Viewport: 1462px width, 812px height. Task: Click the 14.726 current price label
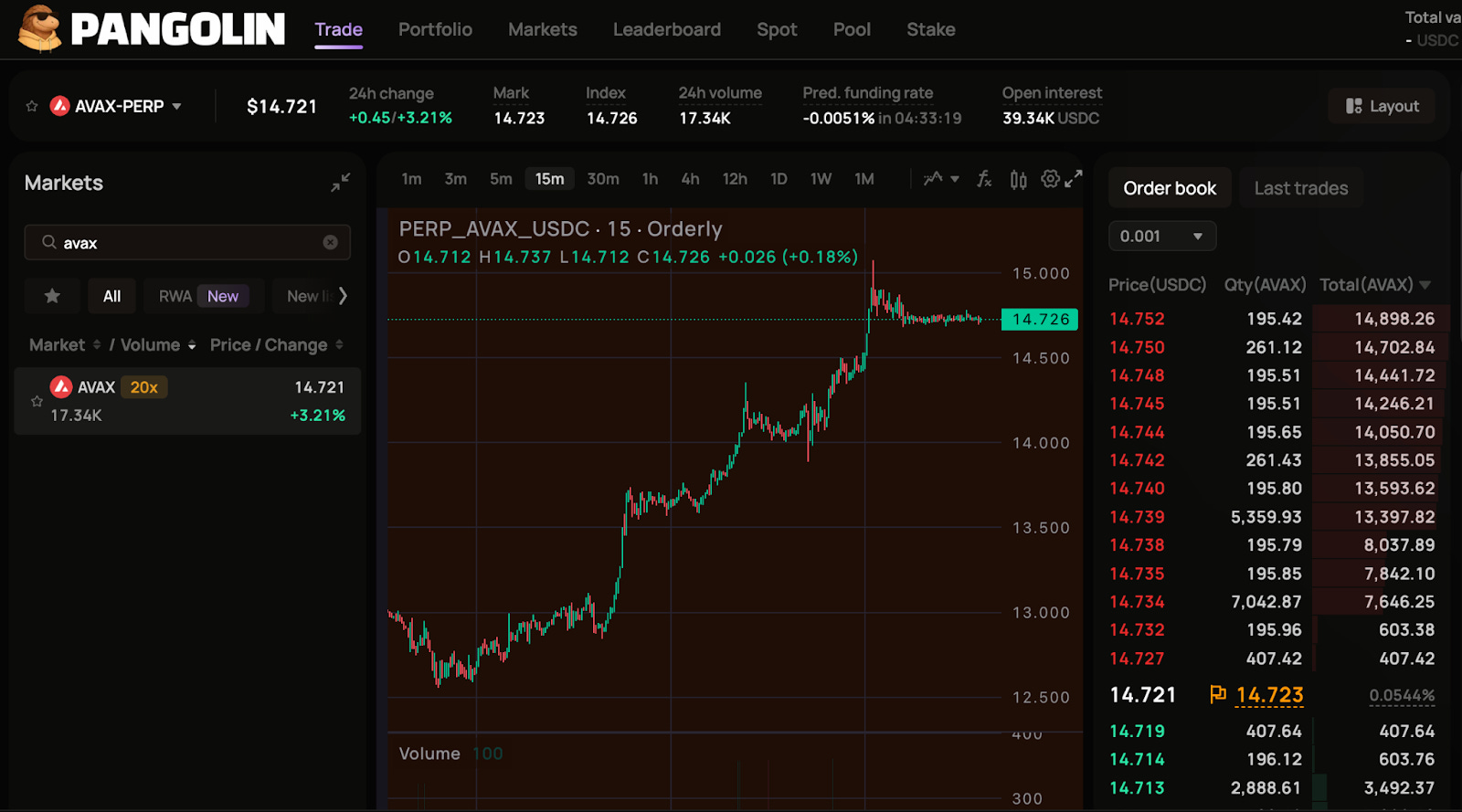[1040, 320]
